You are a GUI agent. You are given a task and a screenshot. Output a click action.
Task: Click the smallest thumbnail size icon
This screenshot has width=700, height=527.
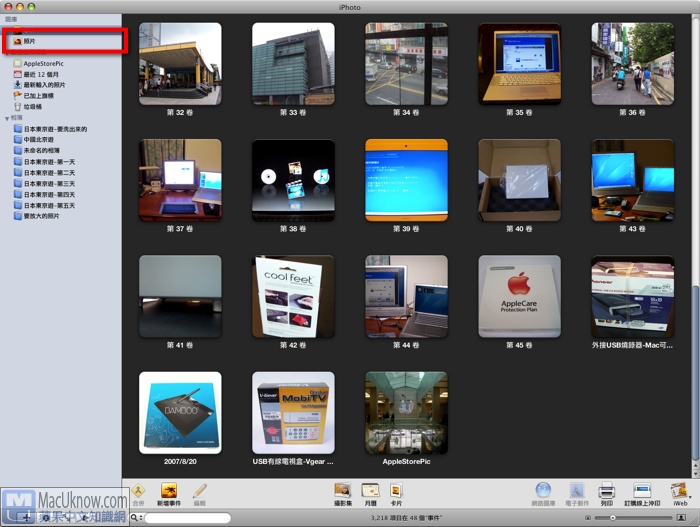588,518
